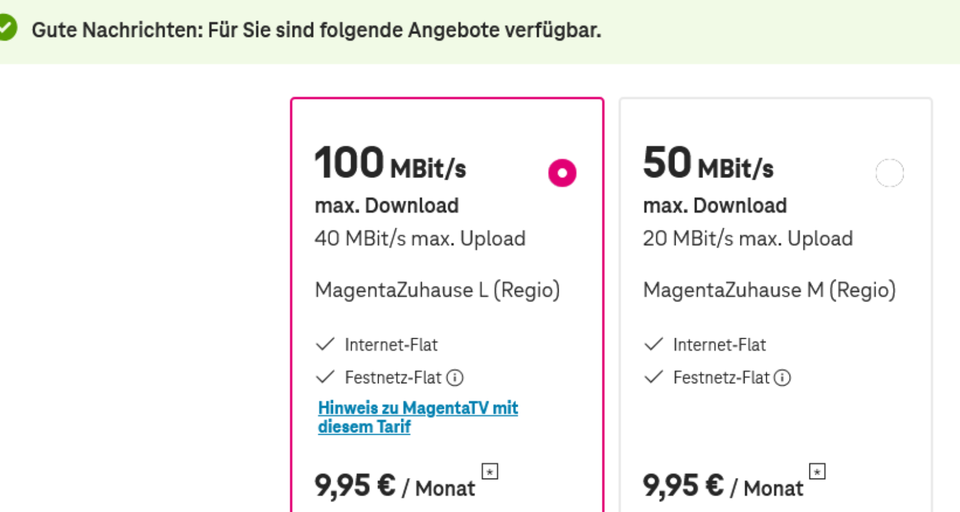This screenshot has height=512, width=960.
Task: Click Internet-Flat checkmark icon in the M tariff
Action: 654,344
